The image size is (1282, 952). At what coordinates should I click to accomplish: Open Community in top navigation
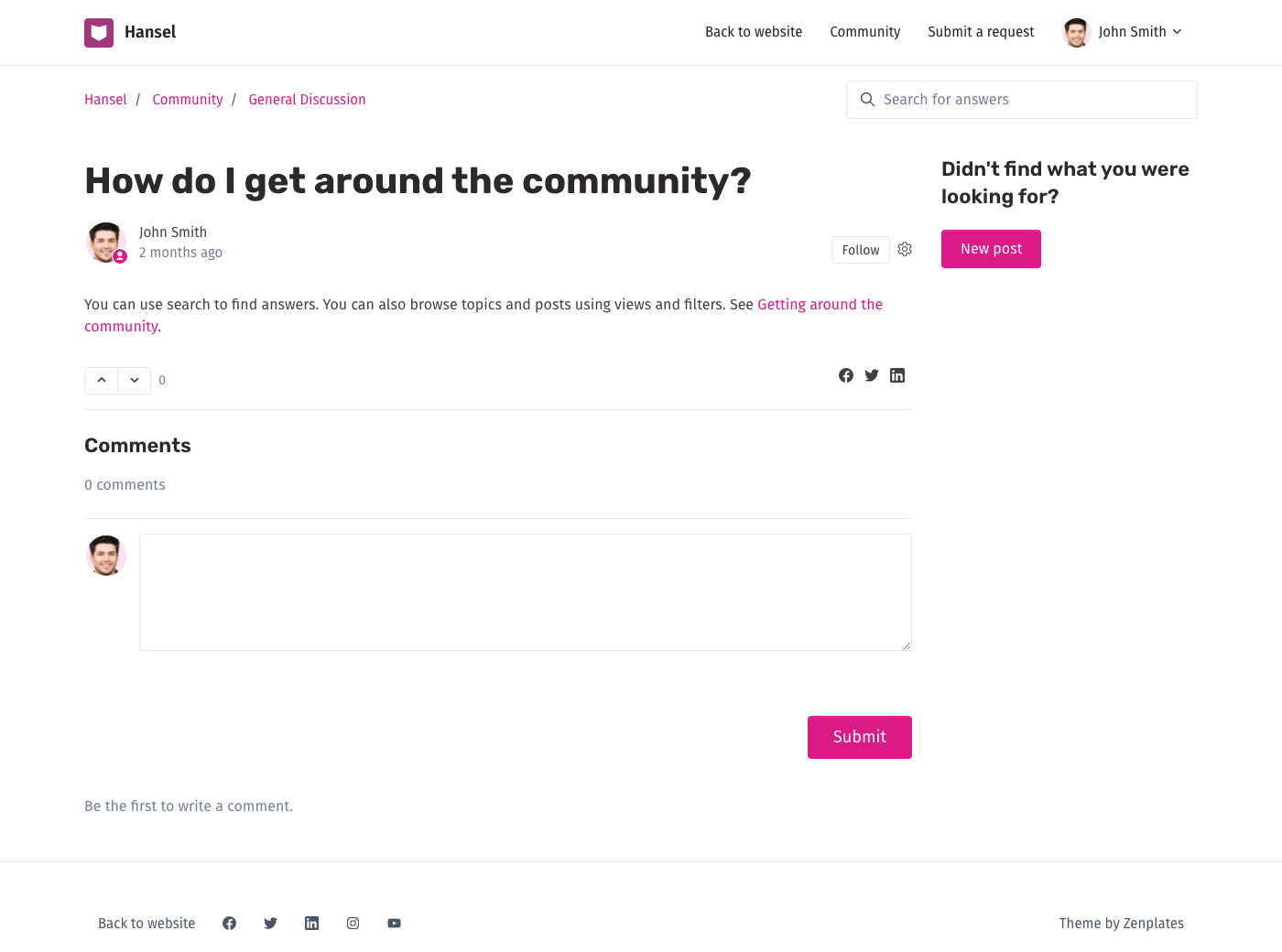(x=864, y=32)
